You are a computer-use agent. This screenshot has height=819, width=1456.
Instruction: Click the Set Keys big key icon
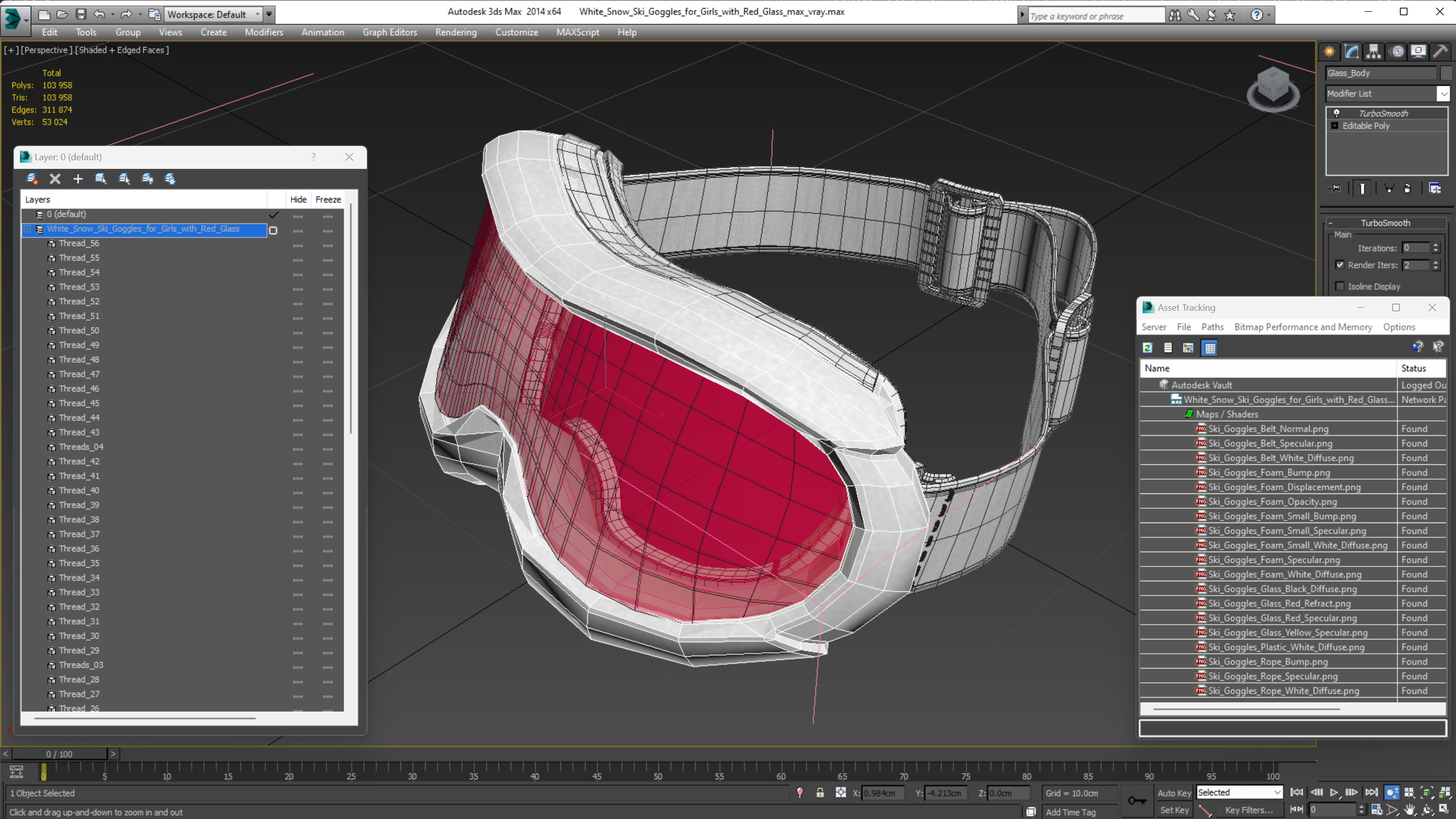[x=1137, y=800]
